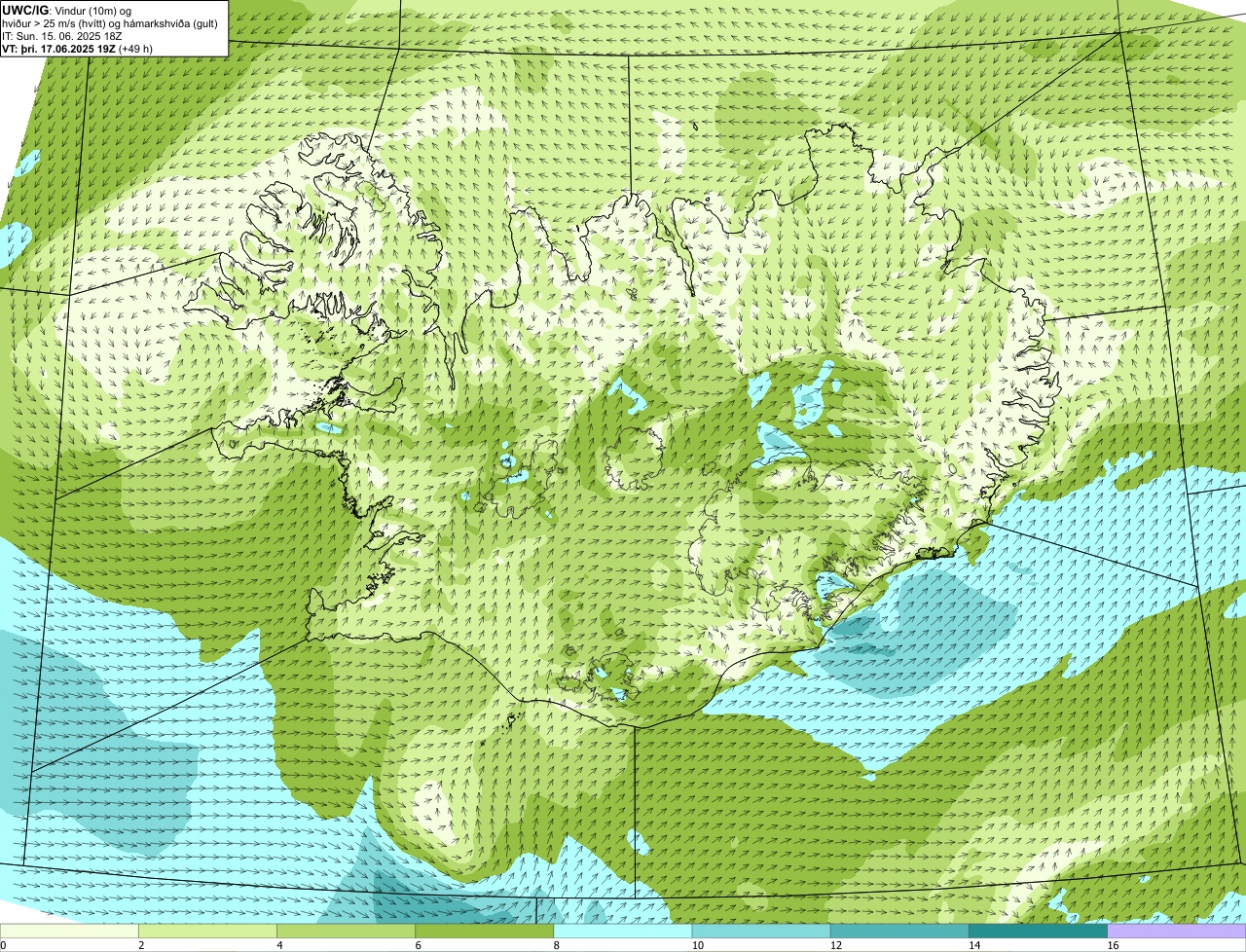1246x952 pixels.
Task: Click the legend scale label "2"
Action: coord(141,945)
